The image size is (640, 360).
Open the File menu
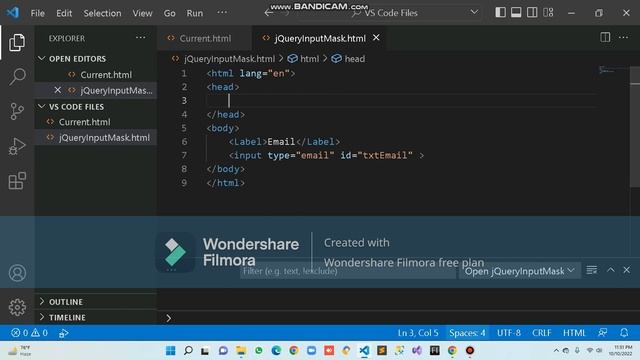click(38, 13)
